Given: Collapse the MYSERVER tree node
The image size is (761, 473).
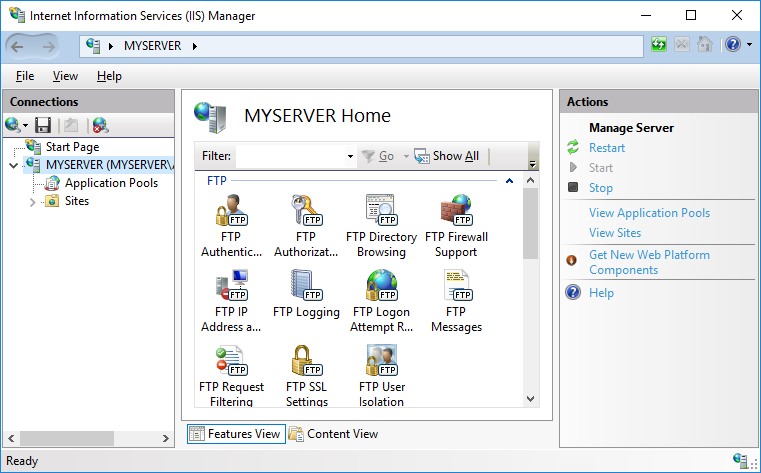Looking at the screenshot, I should click(x=13, y=165).
